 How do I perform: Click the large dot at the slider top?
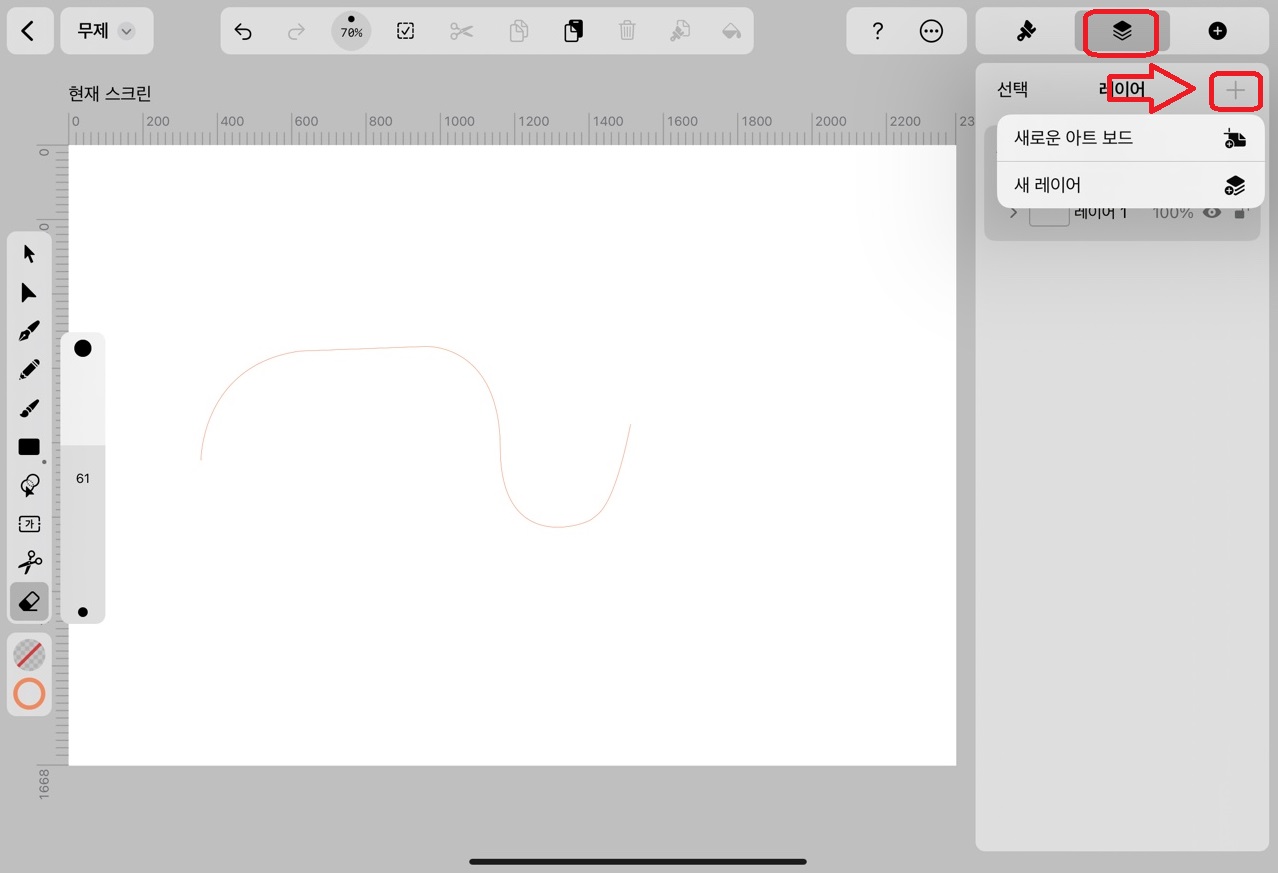(x=83, y=348)
